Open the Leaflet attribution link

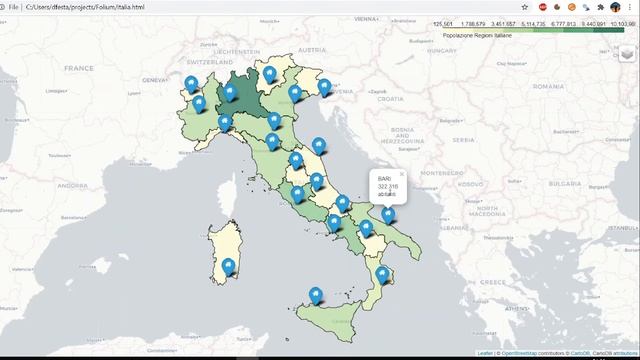coord(485,353)
